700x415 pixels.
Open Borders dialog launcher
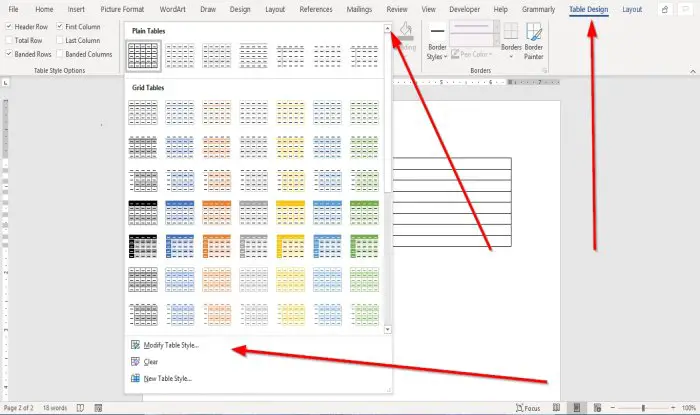pyautogui.click(x=545, y=71)
